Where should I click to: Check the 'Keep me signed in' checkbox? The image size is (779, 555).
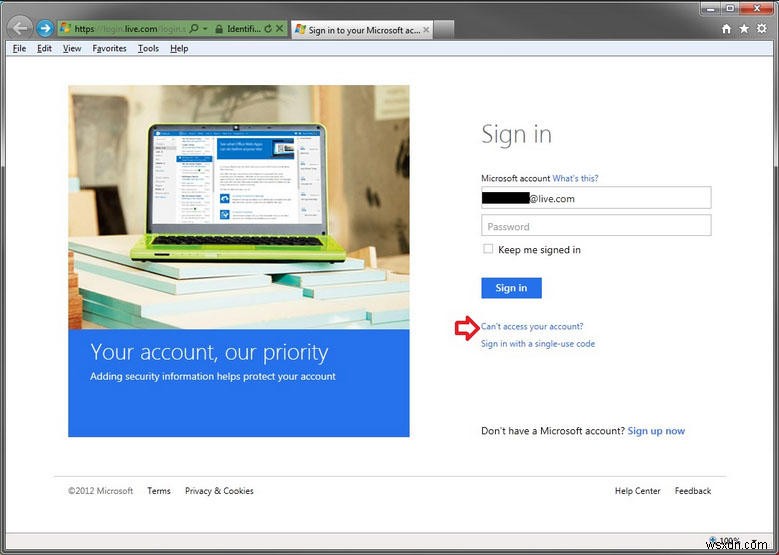pyautogui.click(x=488, y=249)
